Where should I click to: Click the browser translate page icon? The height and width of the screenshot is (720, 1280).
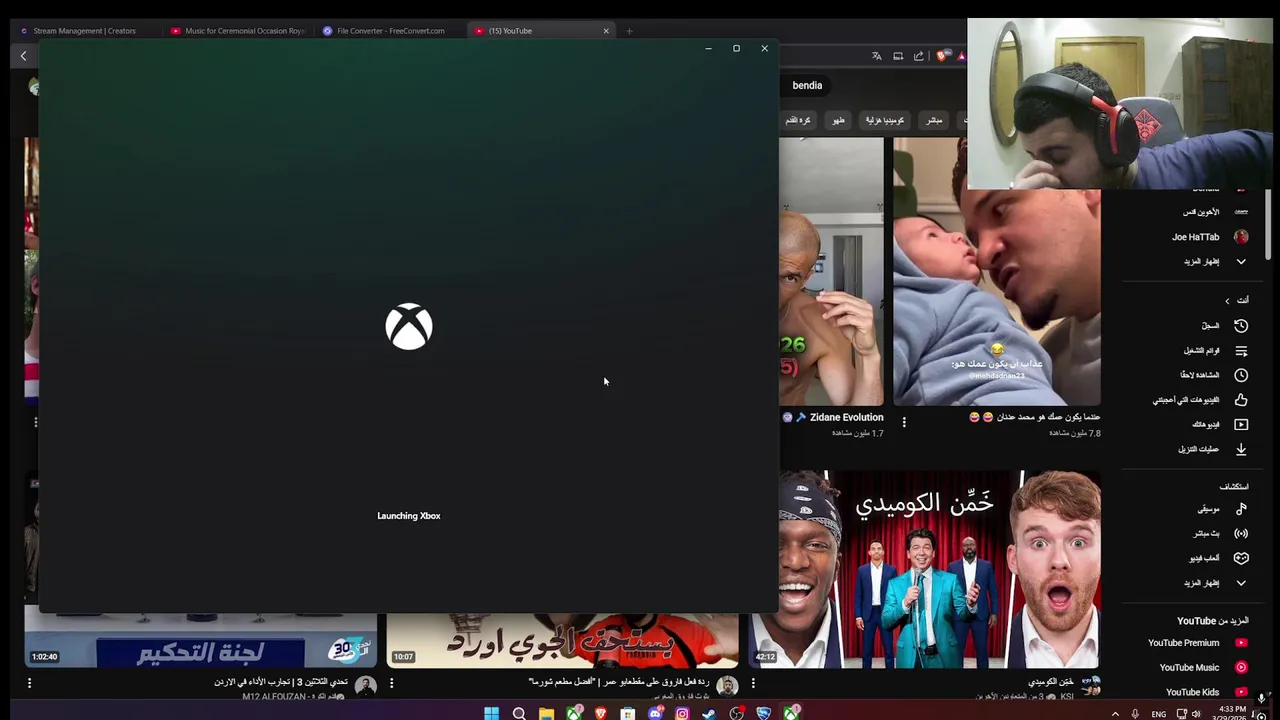(x=877, y=56)
